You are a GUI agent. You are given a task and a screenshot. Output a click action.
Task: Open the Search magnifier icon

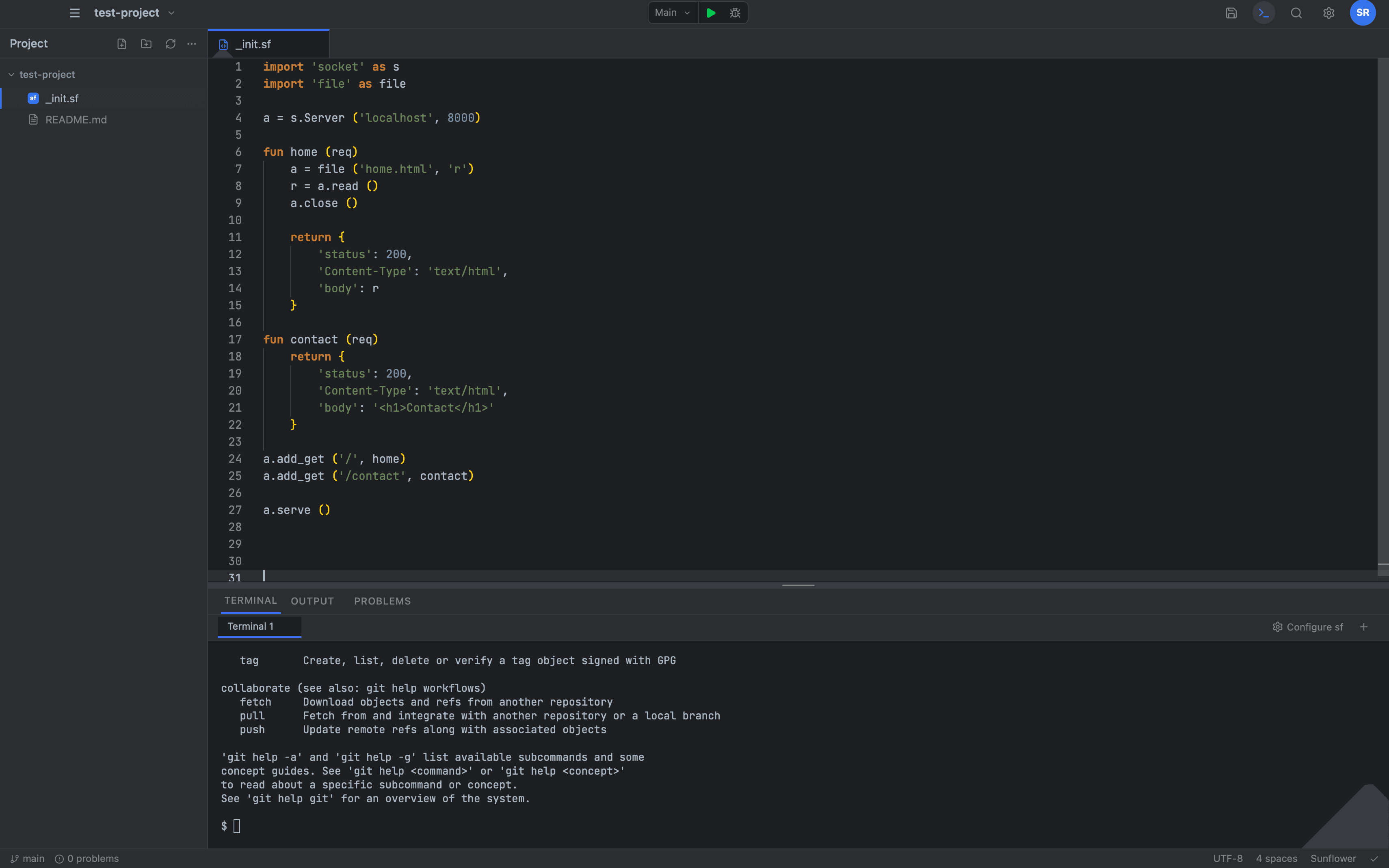click(1296, 13)
